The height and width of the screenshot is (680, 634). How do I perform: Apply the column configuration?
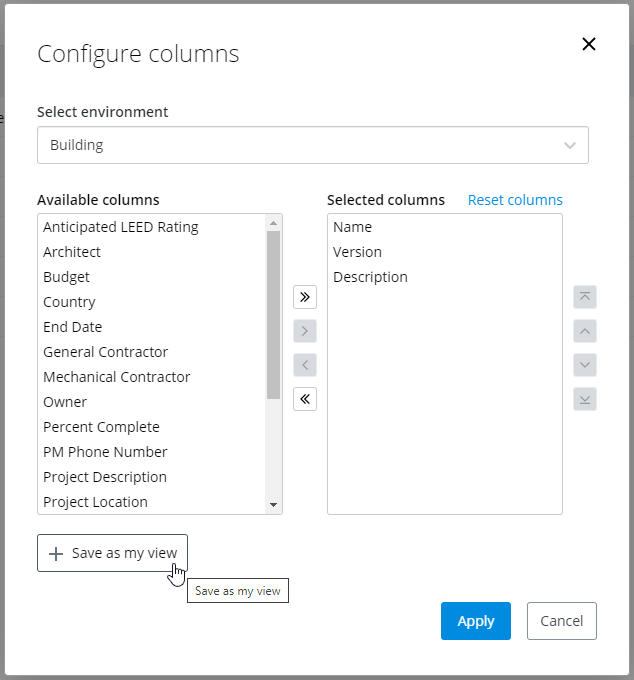475,621
